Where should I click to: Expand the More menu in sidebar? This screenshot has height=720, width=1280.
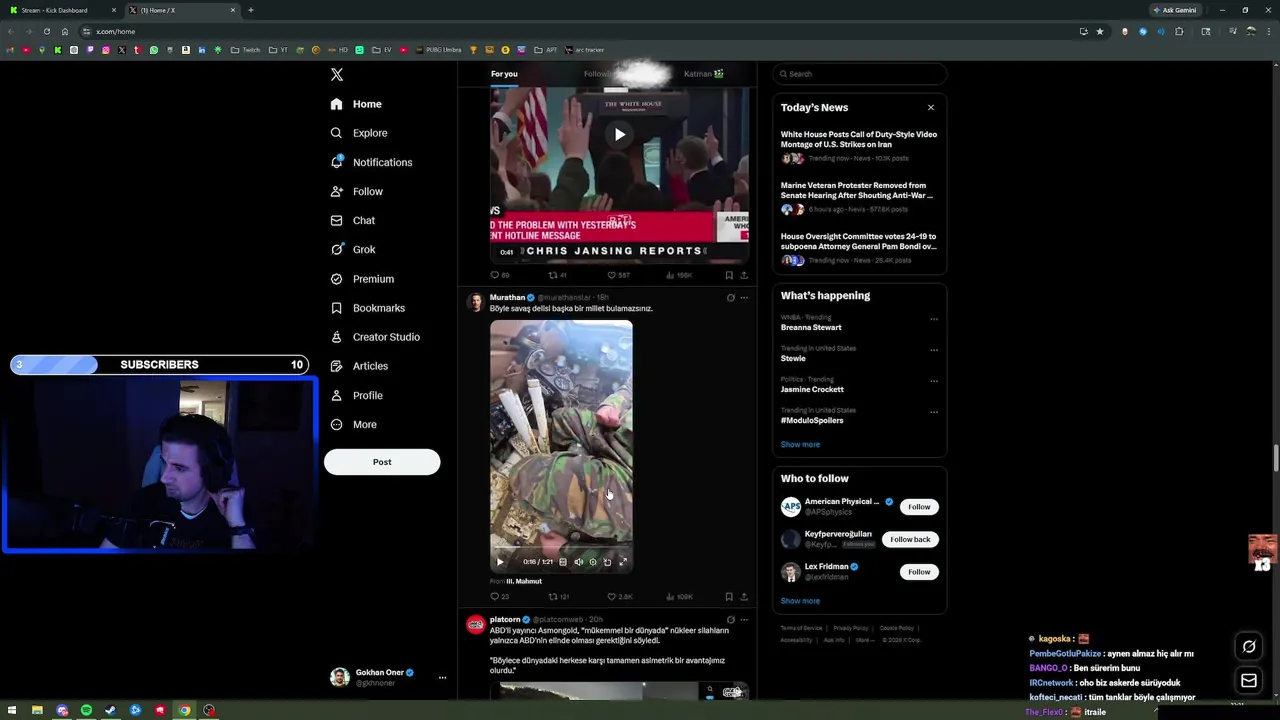(x=354, y=425)
